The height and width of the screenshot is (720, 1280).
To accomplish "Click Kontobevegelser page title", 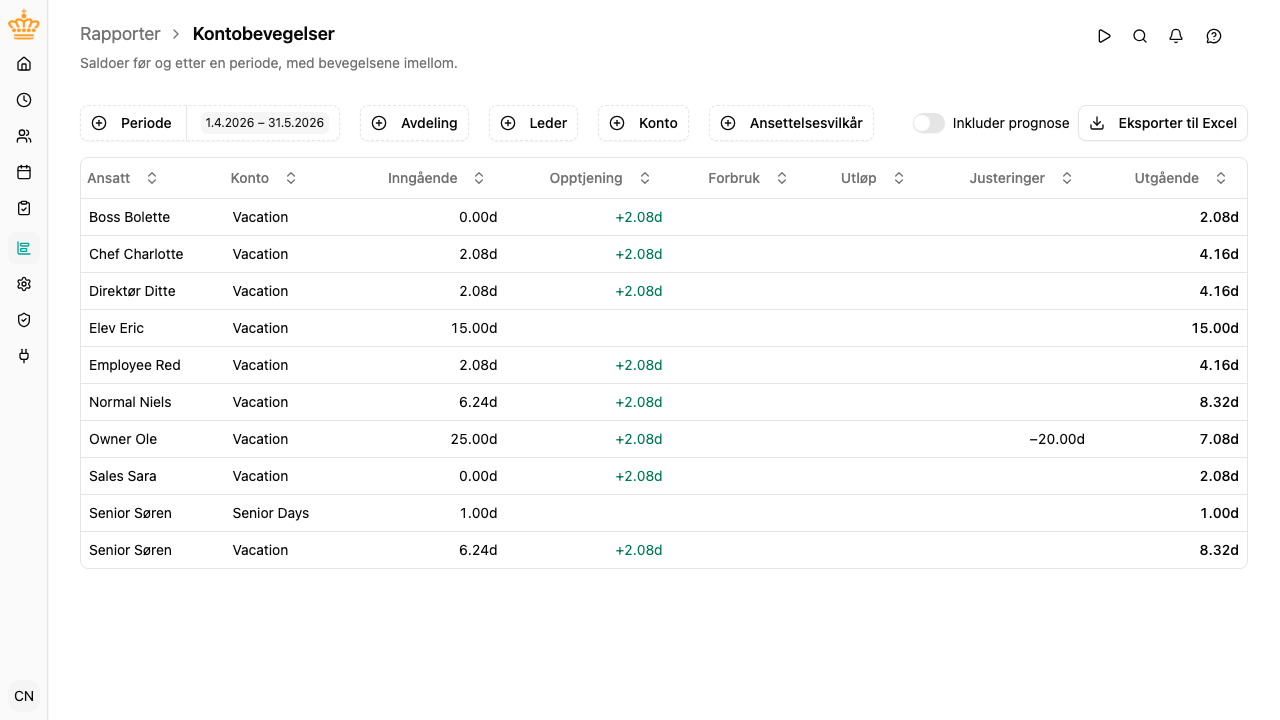I will point(264,34).
